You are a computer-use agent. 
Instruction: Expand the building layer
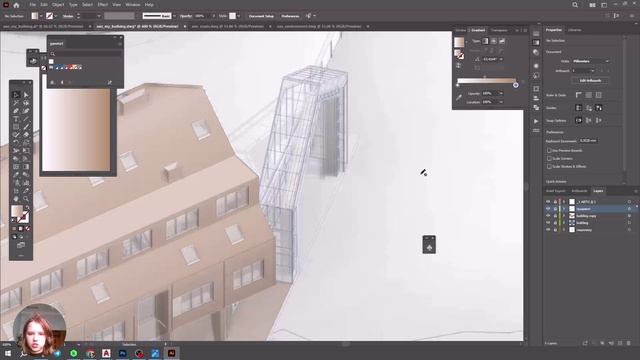pos(564,223)
